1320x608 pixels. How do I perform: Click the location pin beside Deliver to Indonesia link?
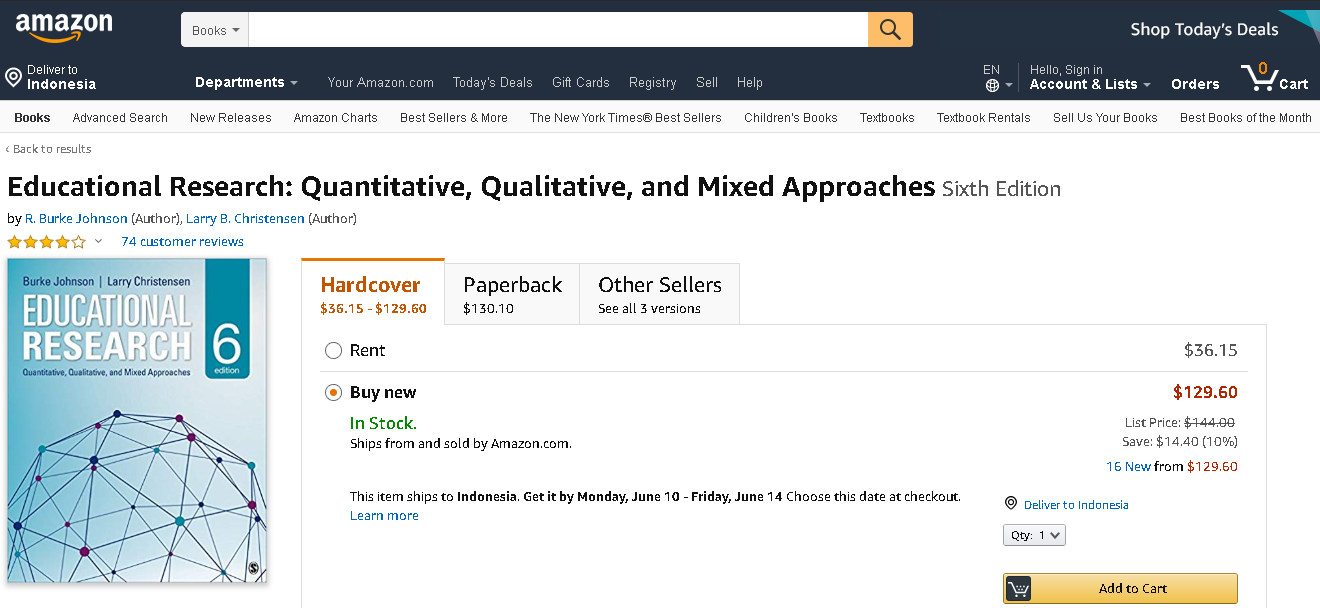pos(1011,504)
